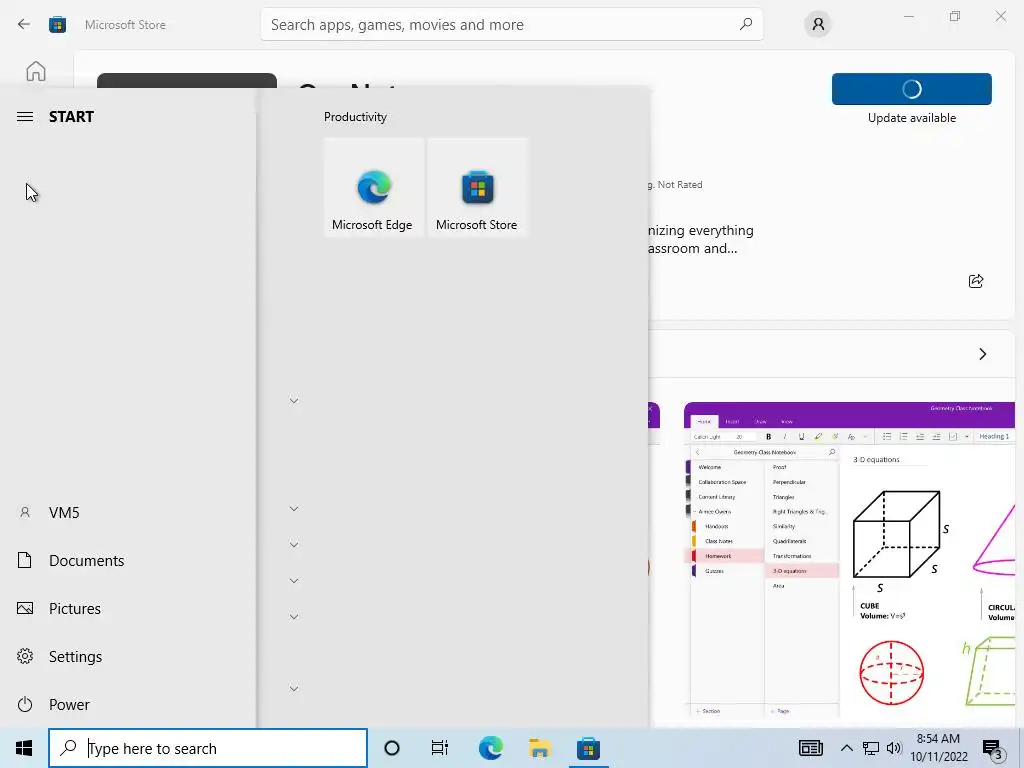Viewport: 1024px width, 768px height.
Task: Open the VM5 user account entry
Action: pos(128,513)
